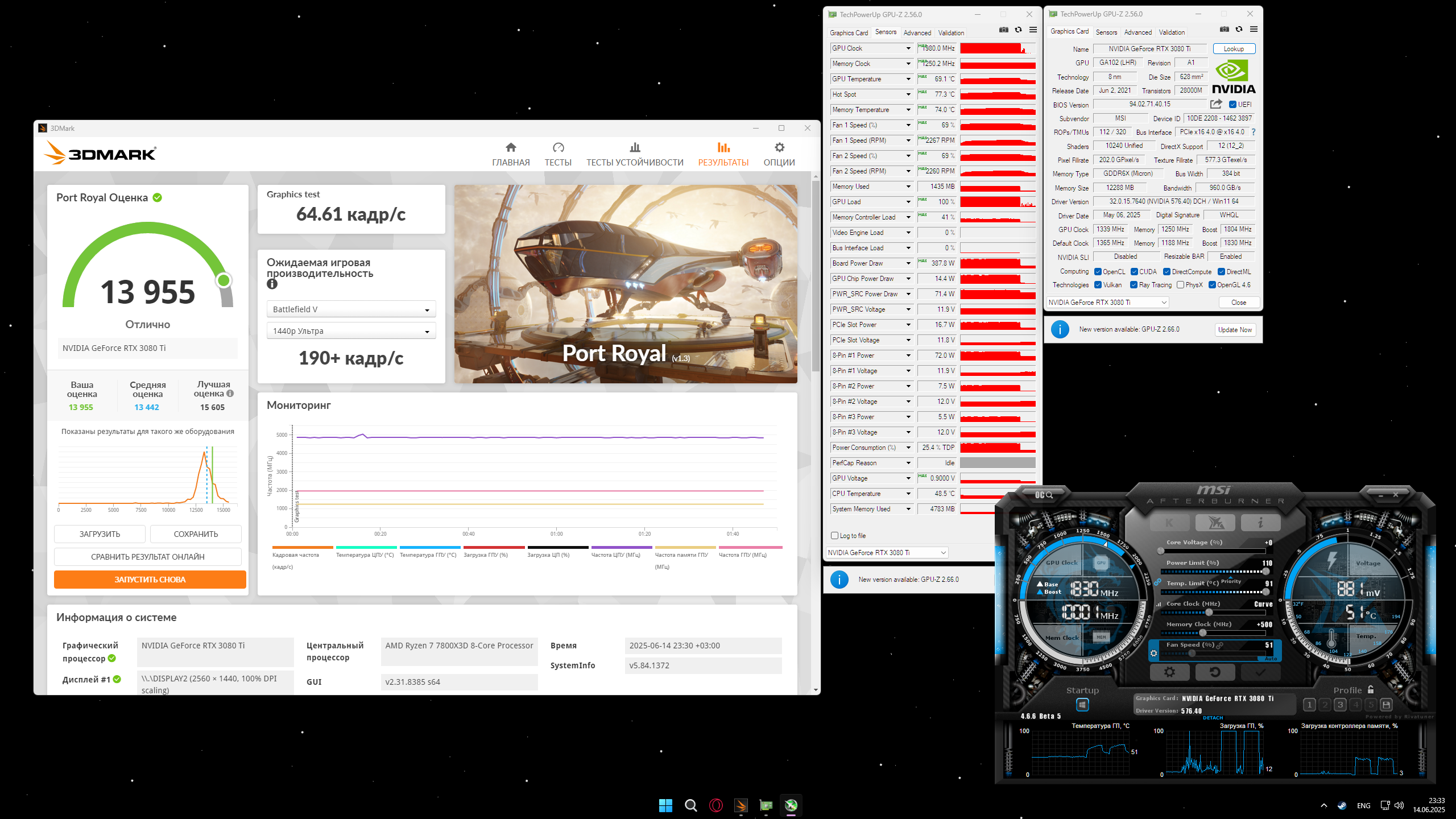Open the 1440p Ультра resolution dropdown
Screen dimensions: 1456x819
pos(351,331)
